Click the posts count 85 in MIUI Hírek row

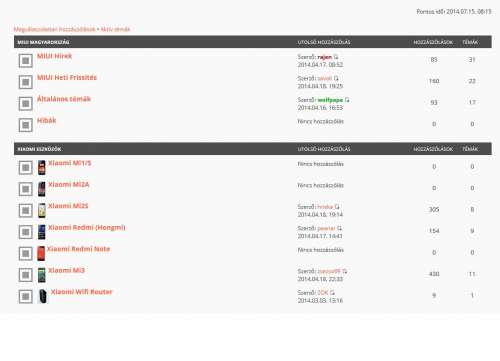click(x=434, y=60)
